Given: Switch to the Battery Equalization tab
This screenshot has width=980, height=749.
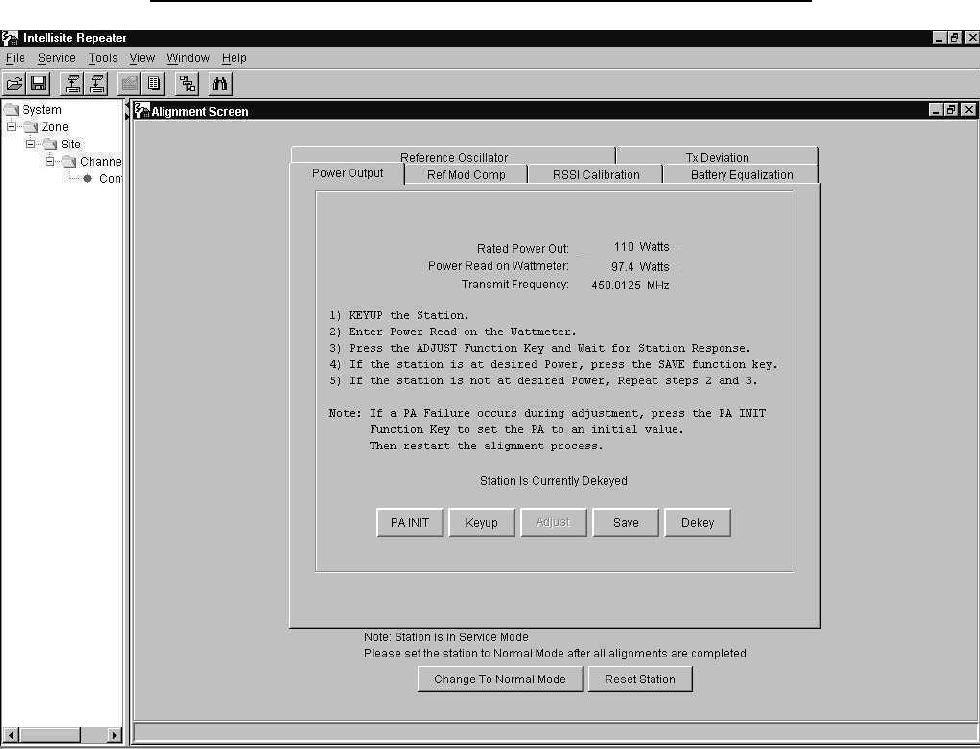Looking at the screenshot, I should click(x=741, y=174).
